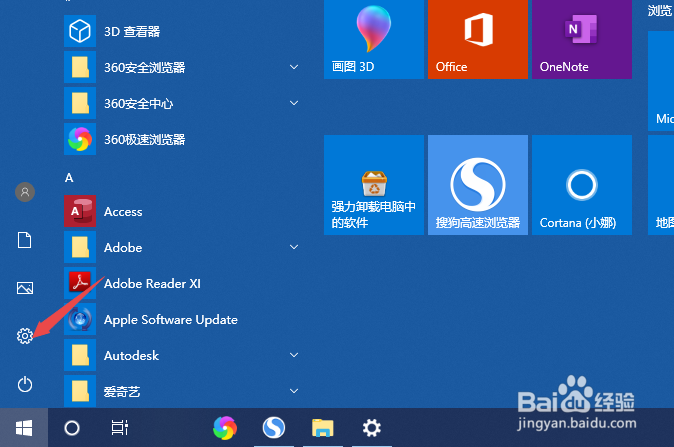Open the Adobe folder icon
Image resolution: width=674 pixels, height=447 pixels.
80,247
